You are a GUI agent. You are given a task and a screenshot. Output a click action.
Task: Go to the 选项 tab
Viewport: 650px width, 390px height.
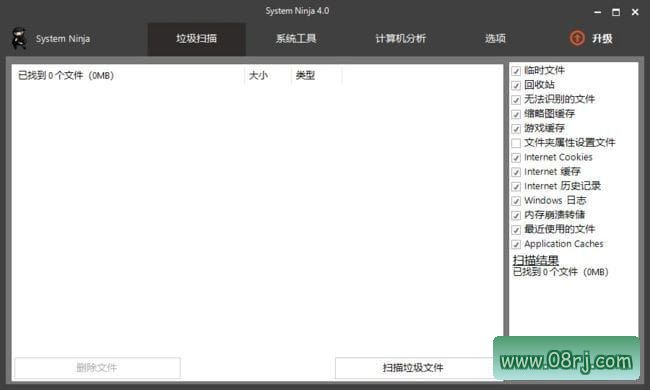click(495, 39)
